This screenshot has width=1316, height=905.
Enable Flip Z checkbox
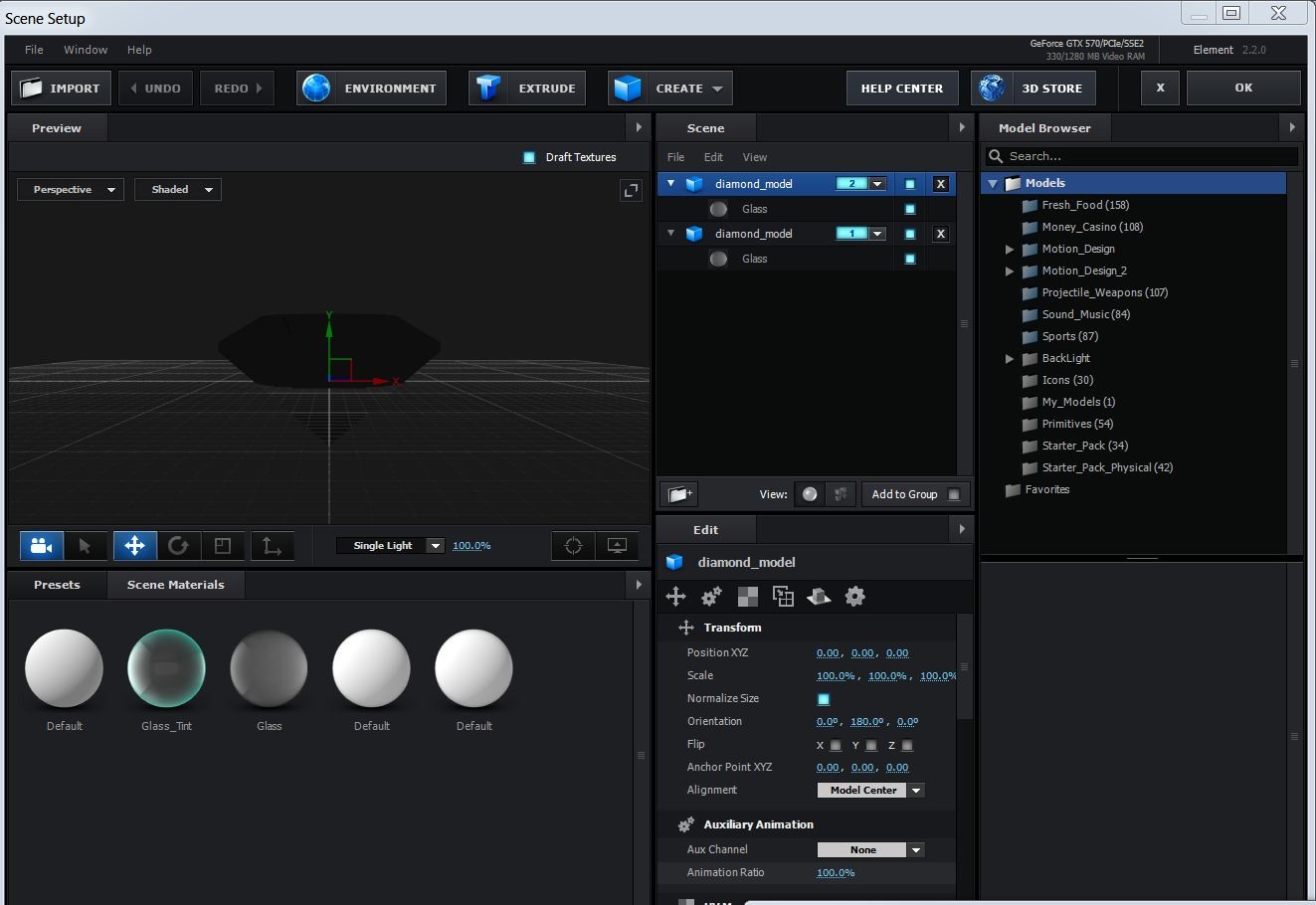pos(907,745)
